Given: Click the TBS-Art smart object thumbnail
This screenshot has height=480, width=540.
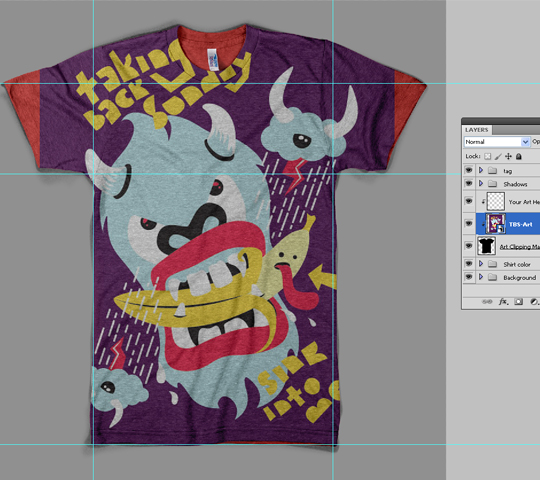Looking at the screenshot, I should 496,224.
